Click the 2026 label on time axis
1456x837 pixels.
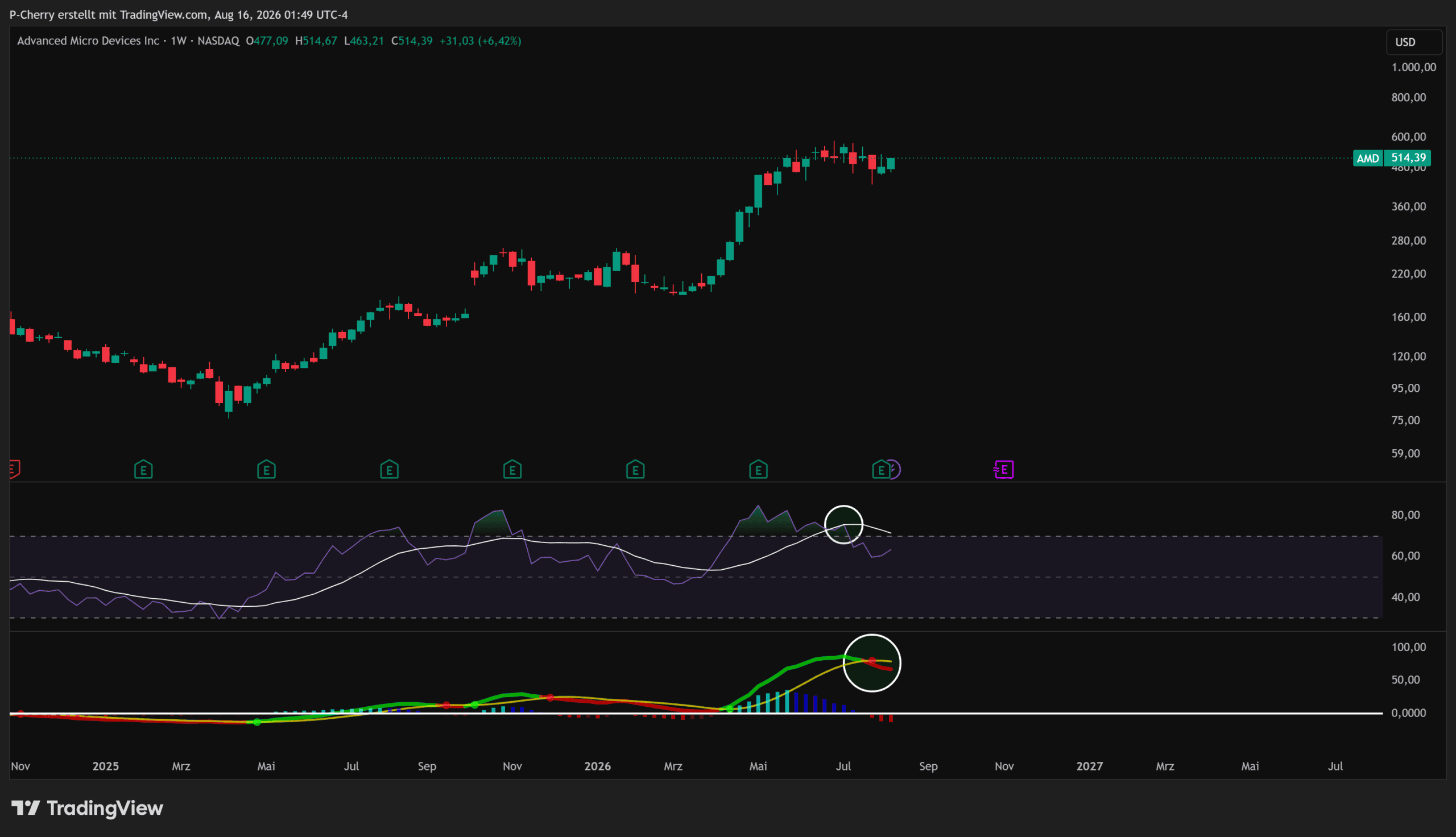click(x=598, y=766)
